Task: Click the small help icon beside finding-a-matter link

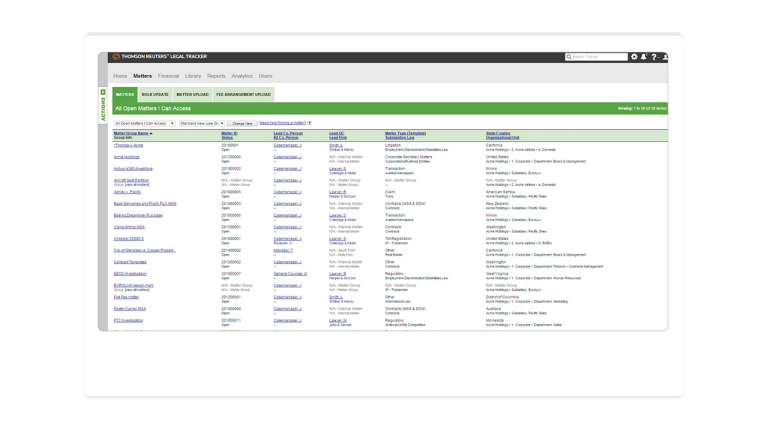Action: (x=309, y=123)
